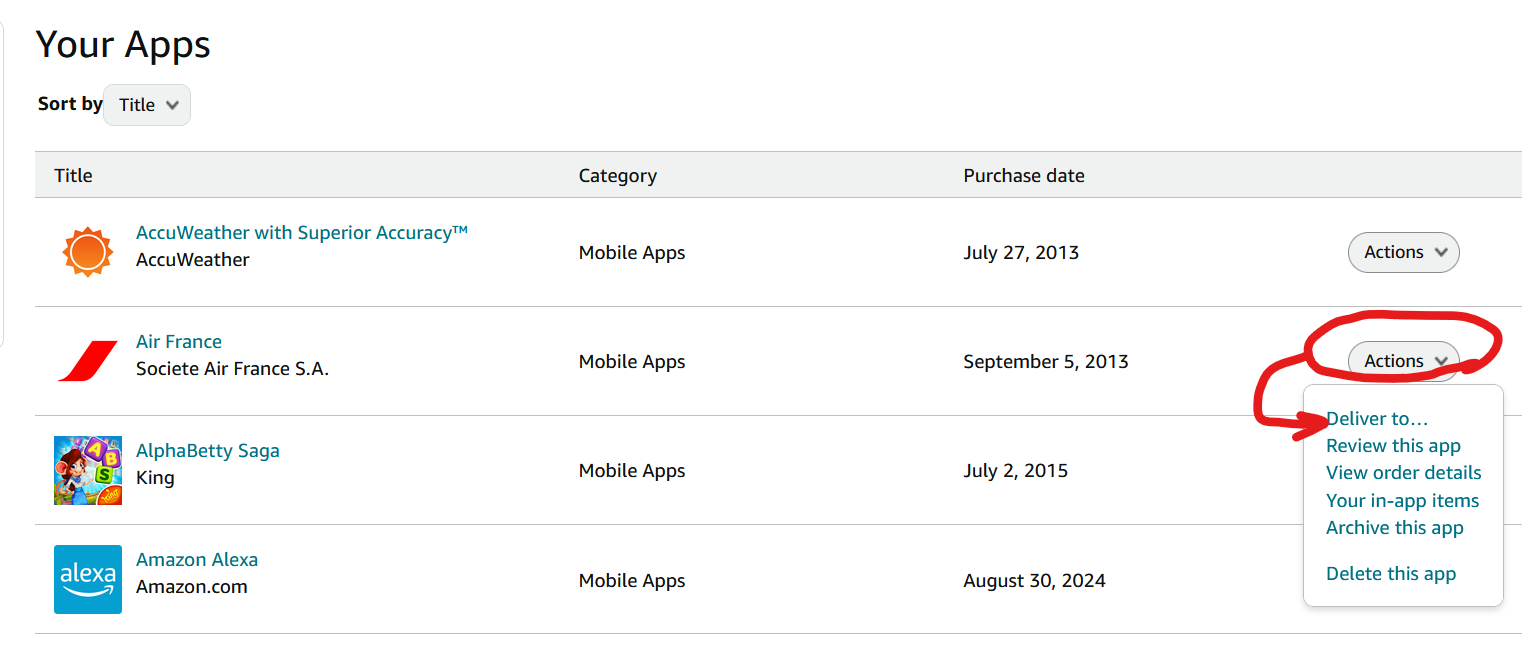The image size is (1522, 648).
Task: Select Review this app in the menu
Action: pyautogui.click(x=1392, y=445)
